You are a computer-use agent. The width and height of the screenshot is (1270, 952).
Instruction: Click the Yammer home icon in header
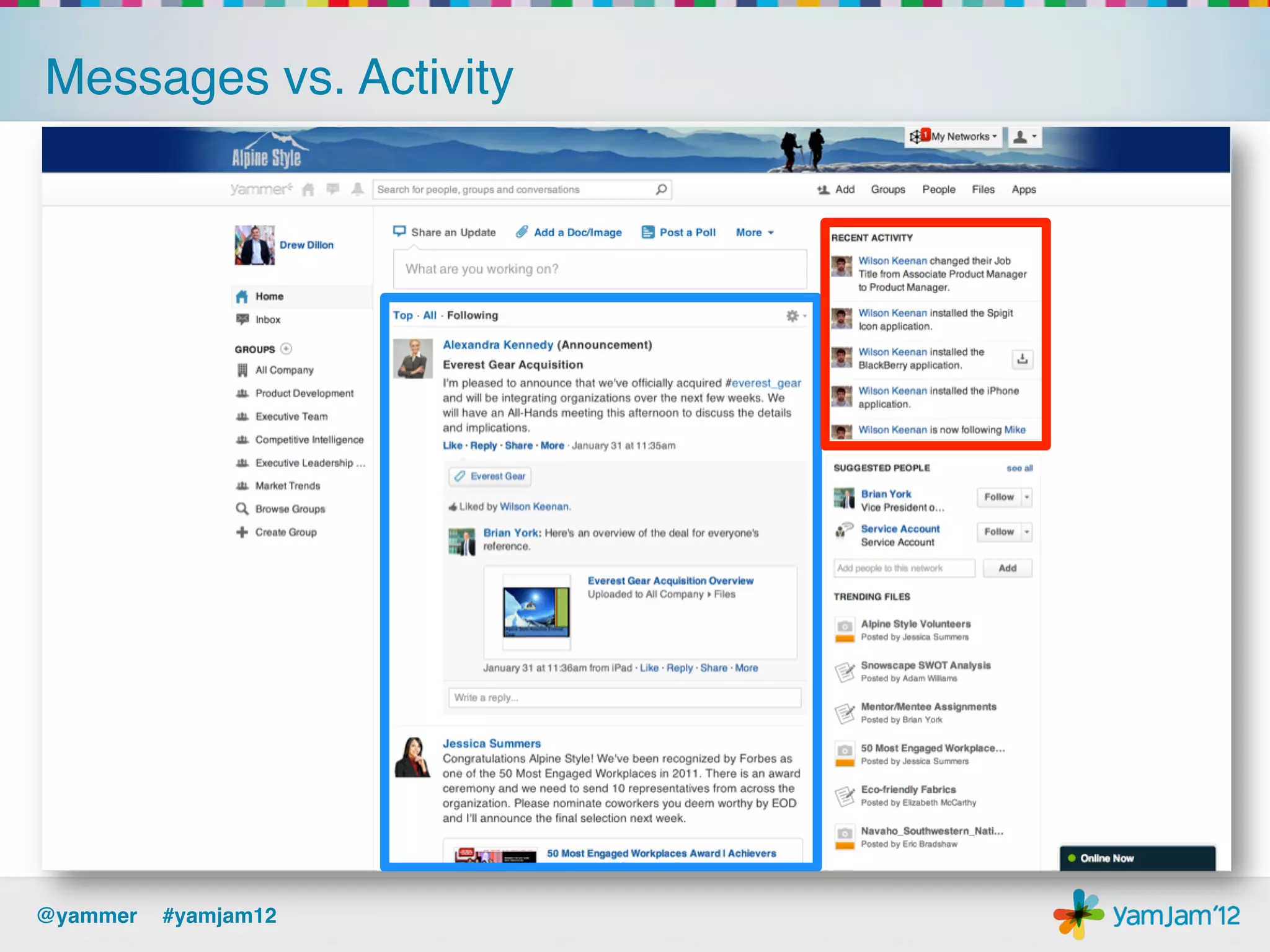click(x=308, y=190)
